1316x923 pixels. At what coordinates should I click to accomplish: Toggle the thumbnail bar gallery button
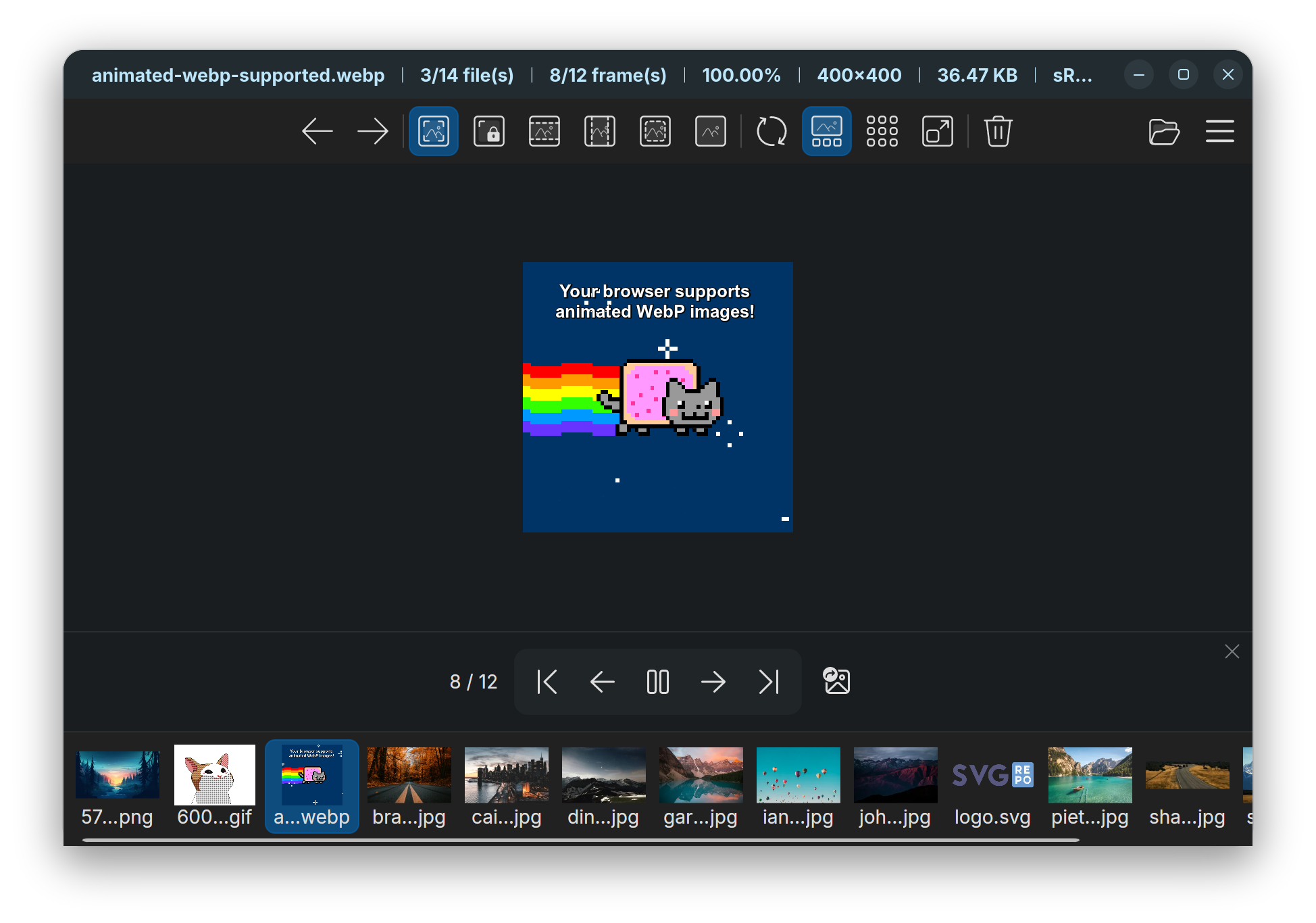click(827, 131)
